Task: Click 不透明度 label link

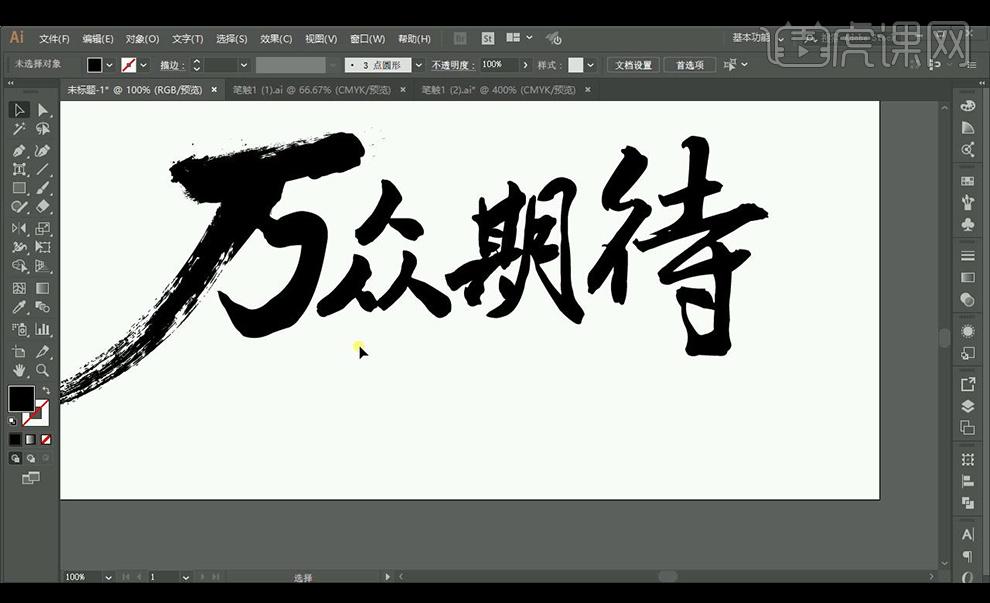Action: coord(453,65)
